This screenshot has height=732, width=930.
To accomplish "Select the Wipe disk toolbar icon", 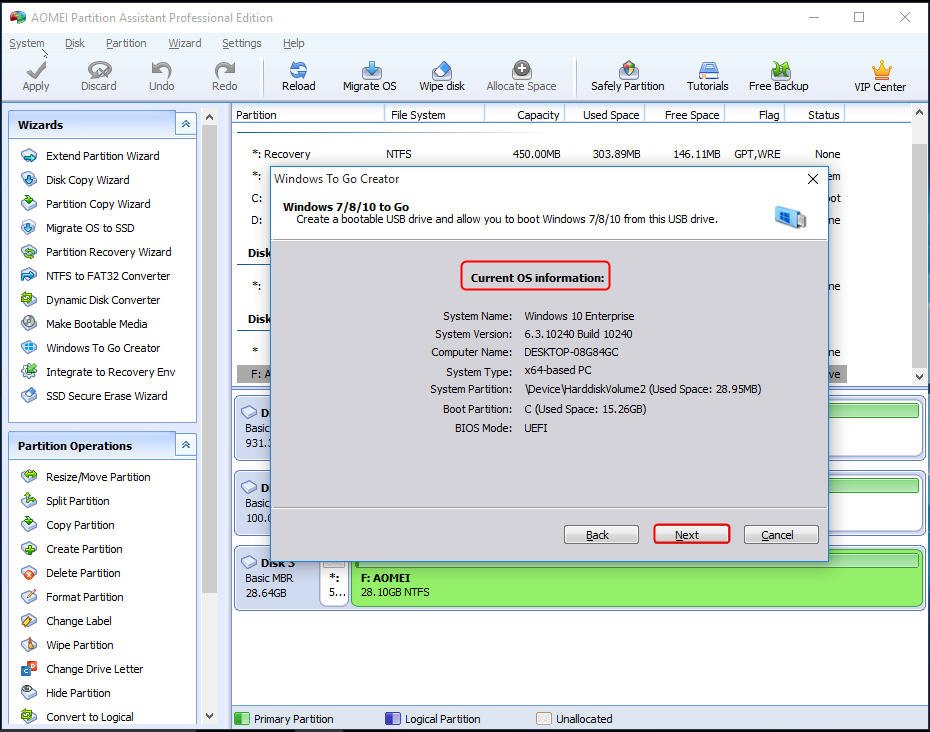I will pos(442,77).
